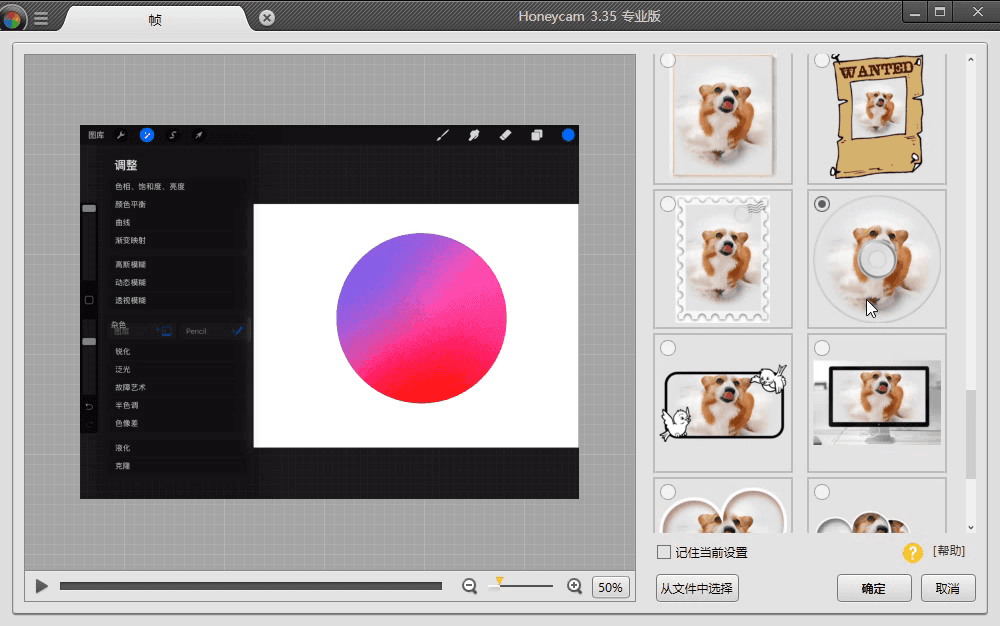Click the yellow help question icon
This screenshot has width=1000, height=626.
pos(913,553)
